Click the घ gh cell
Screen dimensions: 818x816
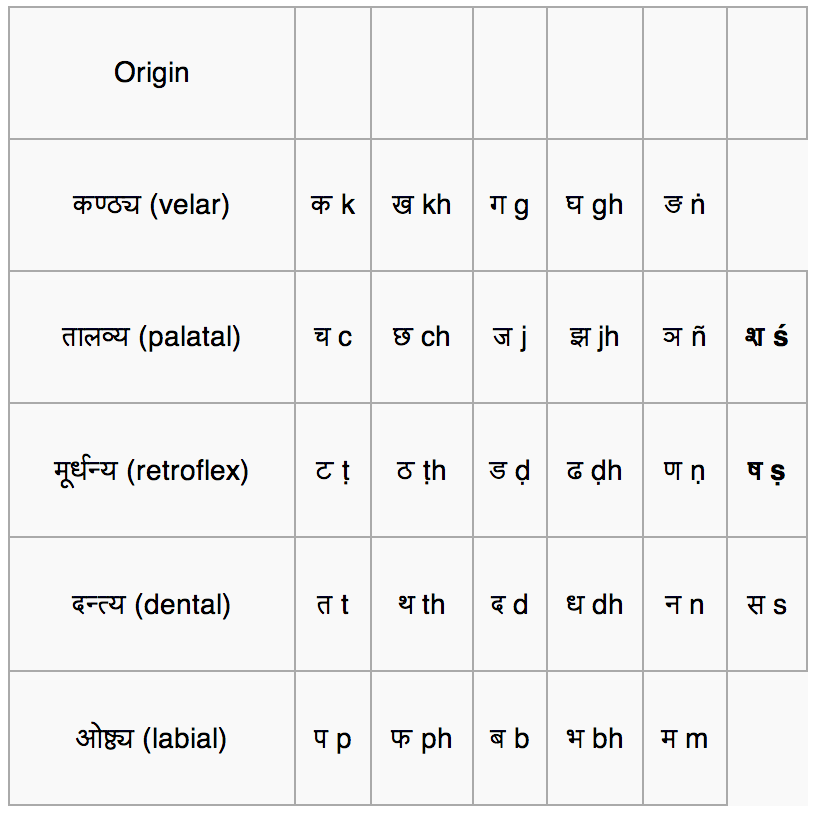(x=595, y=205)
